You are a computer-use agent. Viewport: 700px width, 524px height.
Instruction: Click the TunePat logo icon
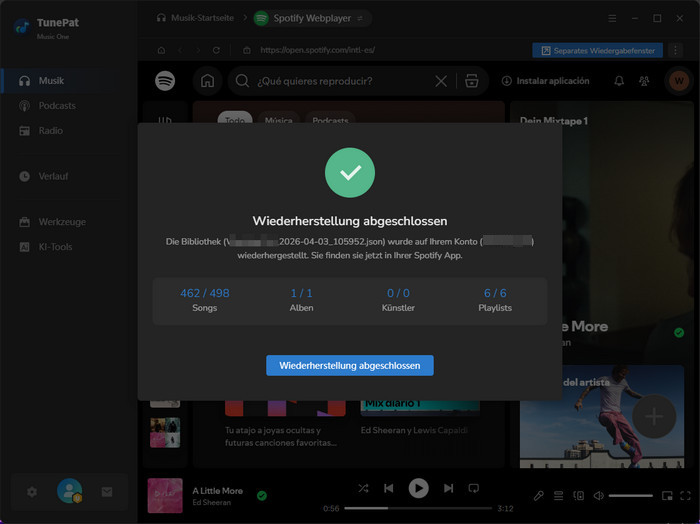click(x=22, y=27)
